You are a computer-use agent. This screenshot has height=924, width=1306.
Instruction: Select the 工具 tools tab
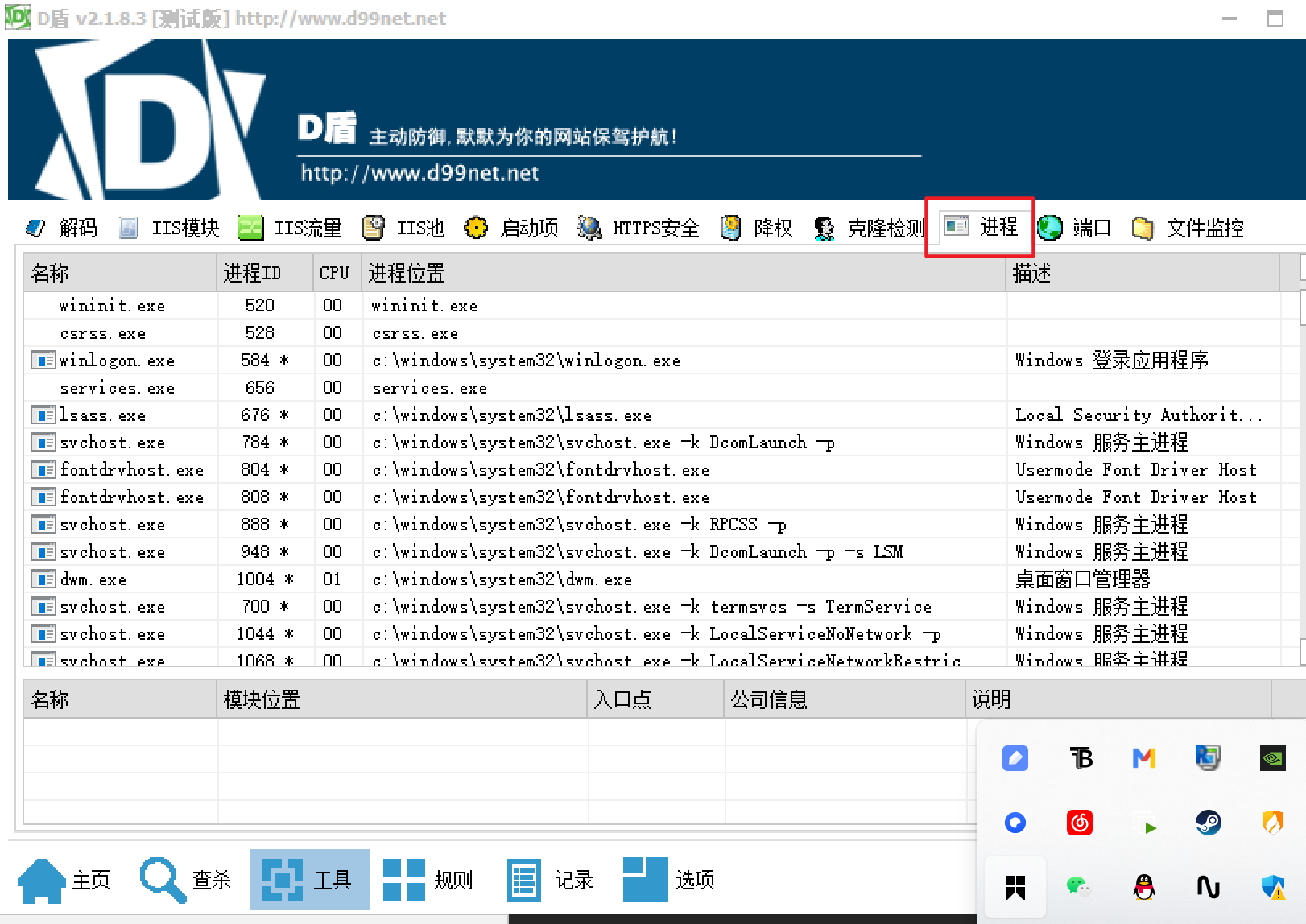pos(309,880)
